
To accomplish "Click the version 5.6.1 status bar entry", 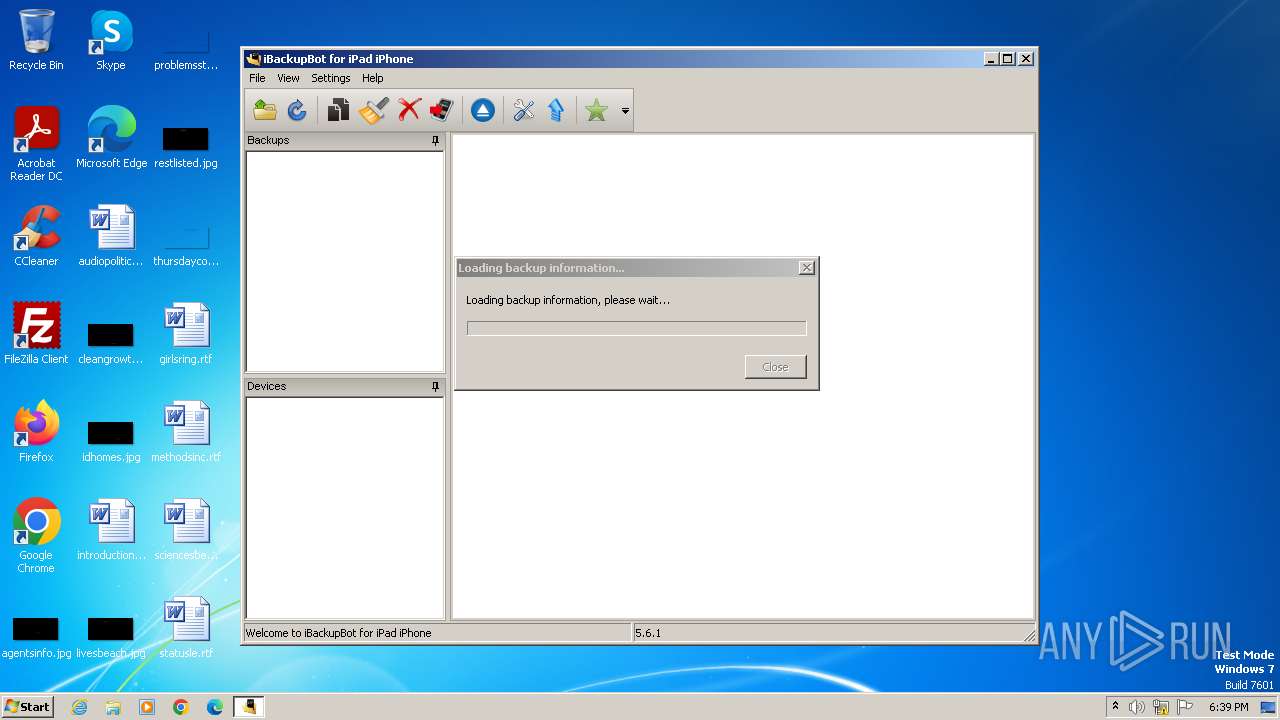I will 648,633.
